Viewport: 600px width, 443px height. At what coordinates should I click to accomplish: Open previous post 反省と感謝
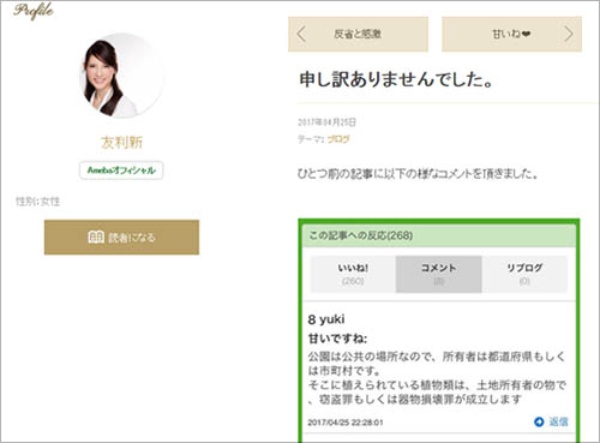[x=358, y=34]
